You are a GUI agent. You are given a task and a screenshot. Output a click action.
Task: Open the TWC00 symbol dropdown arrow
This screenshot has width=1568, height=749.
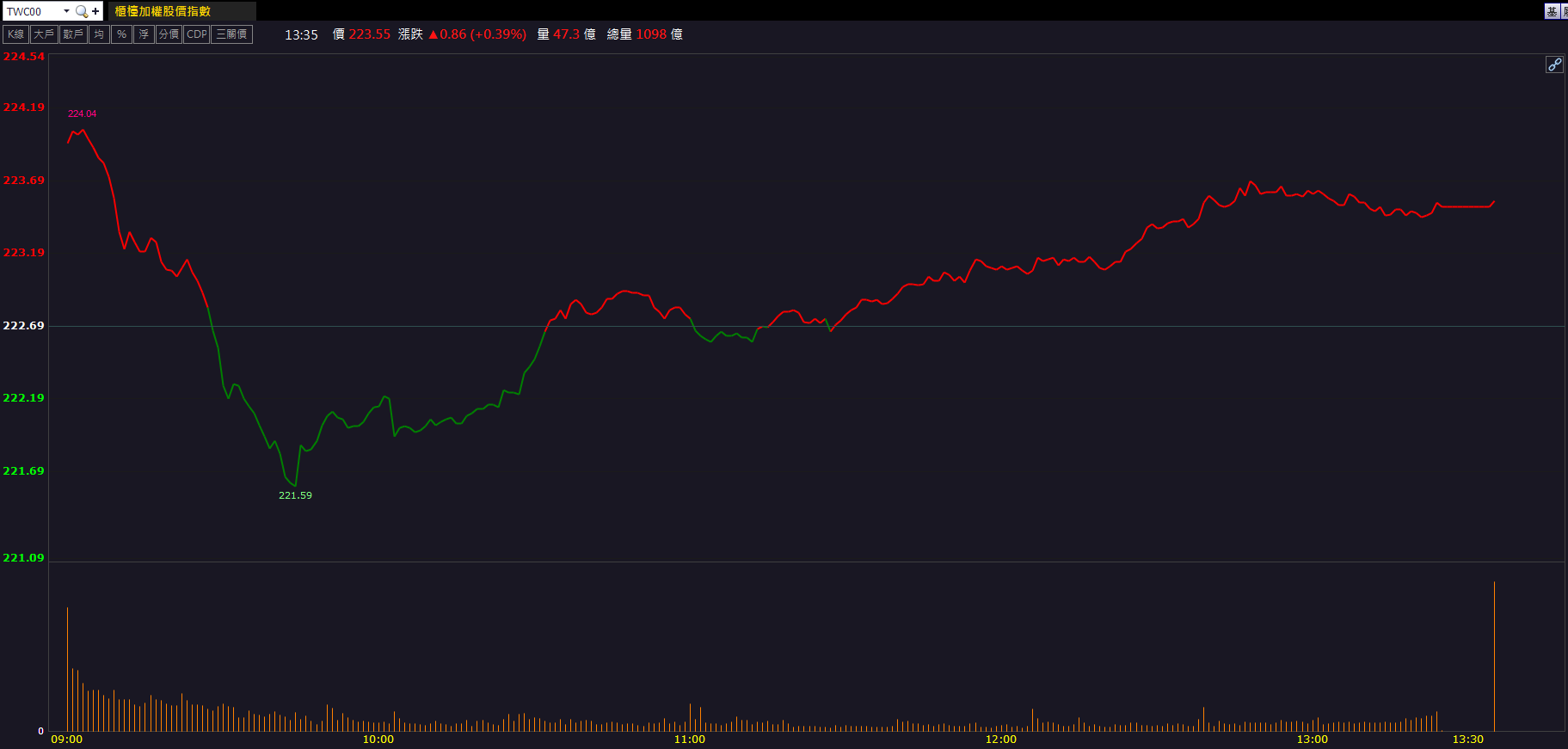[66, 11]
